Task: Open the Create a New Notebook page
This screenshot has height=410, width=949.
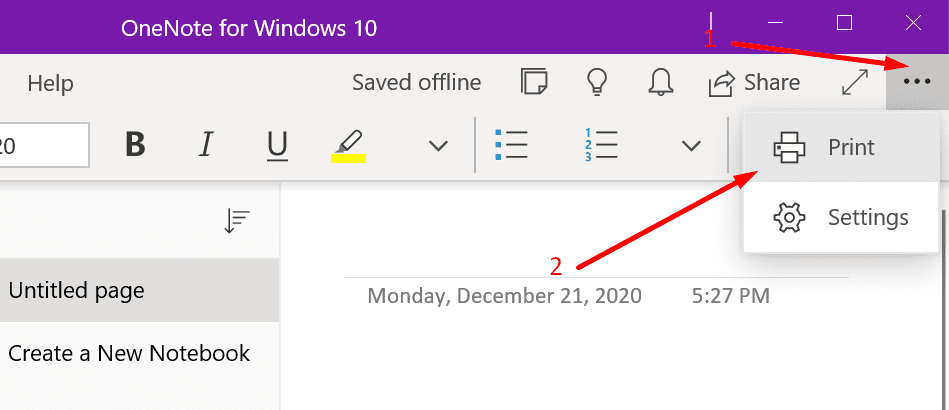Action: click(x=129, y=353)
